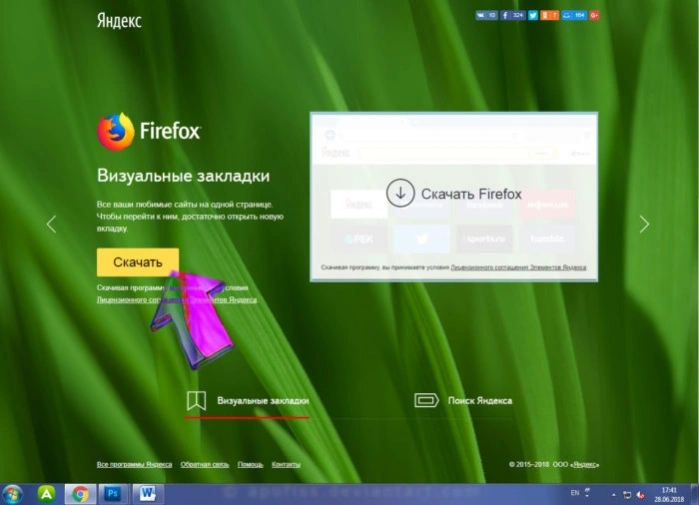
Task: Click the EN language indicator
Action: tap(575, 493)
